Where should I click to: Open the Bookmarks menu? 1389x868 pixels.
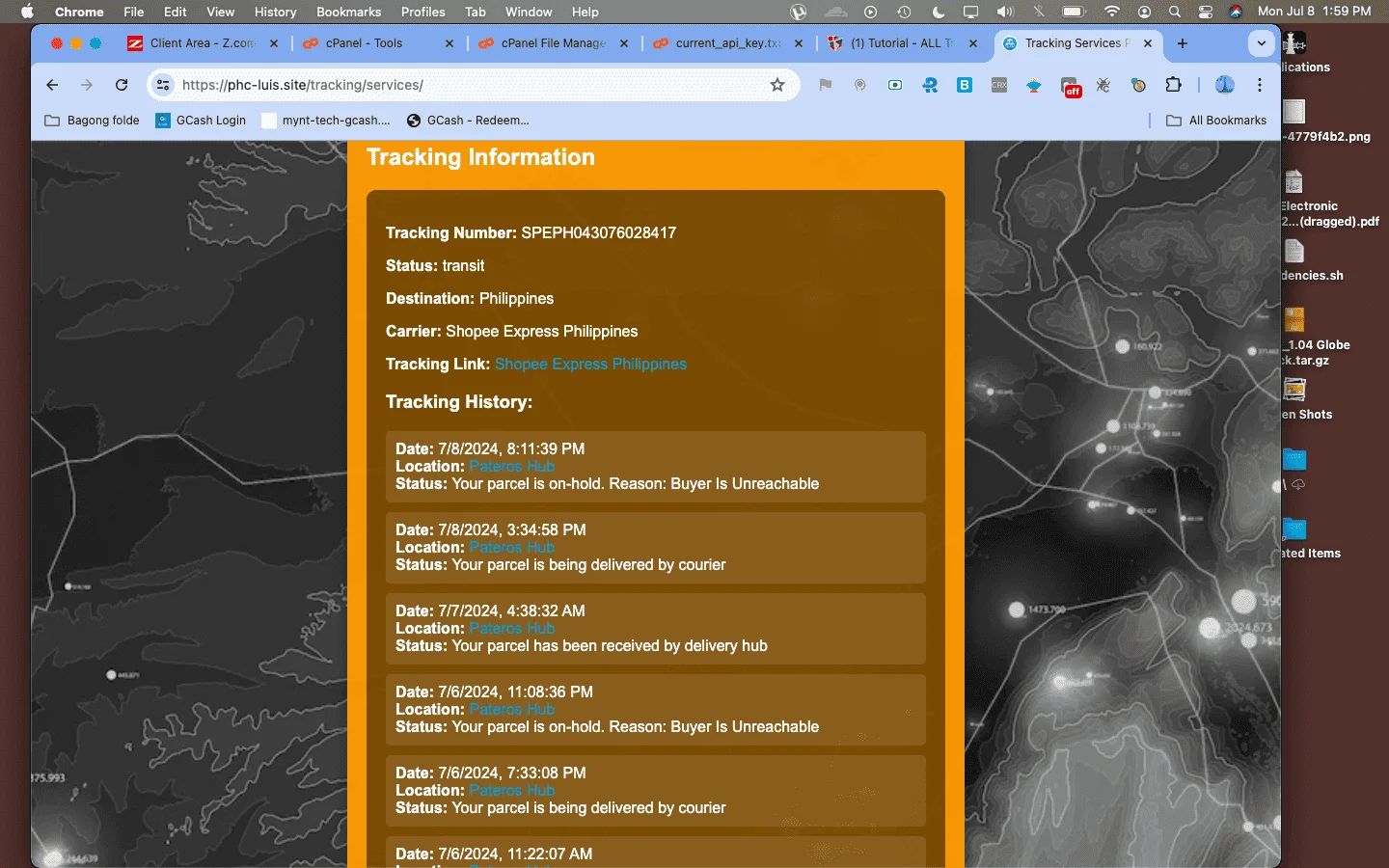pos(349,12)
